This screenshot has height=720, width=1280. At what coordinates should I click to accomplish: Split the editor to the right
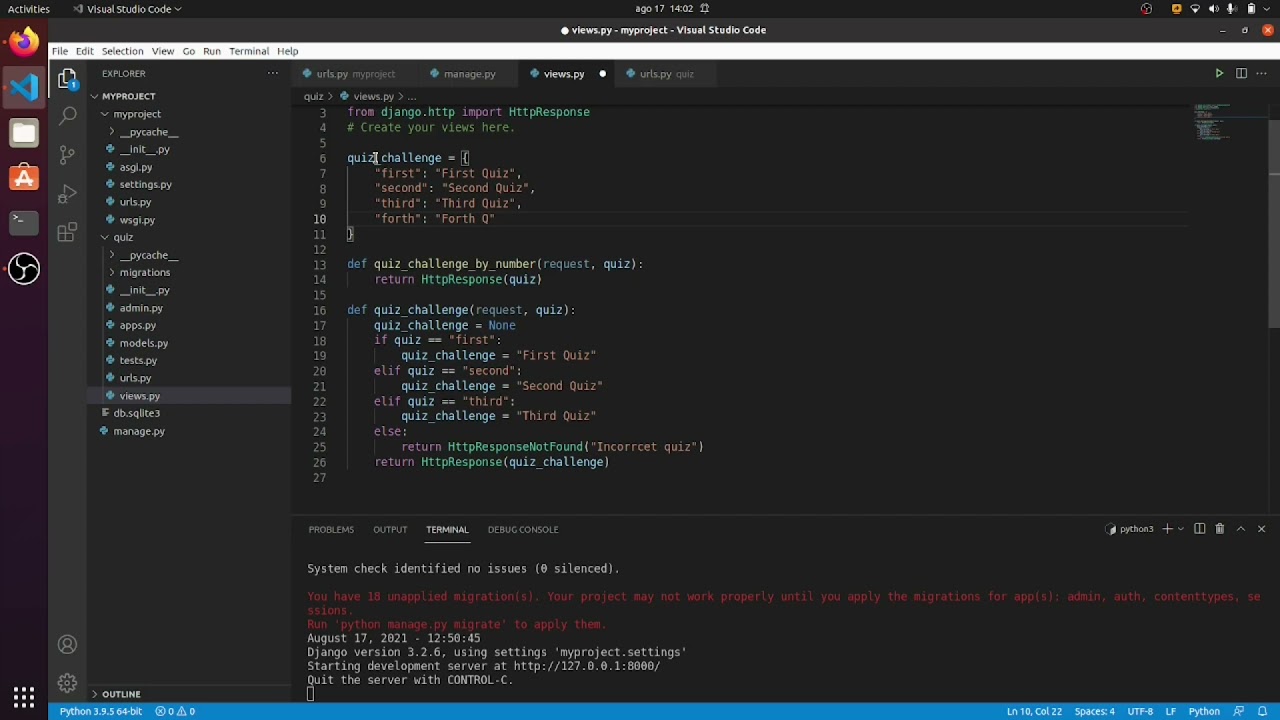click(1241, 73)
